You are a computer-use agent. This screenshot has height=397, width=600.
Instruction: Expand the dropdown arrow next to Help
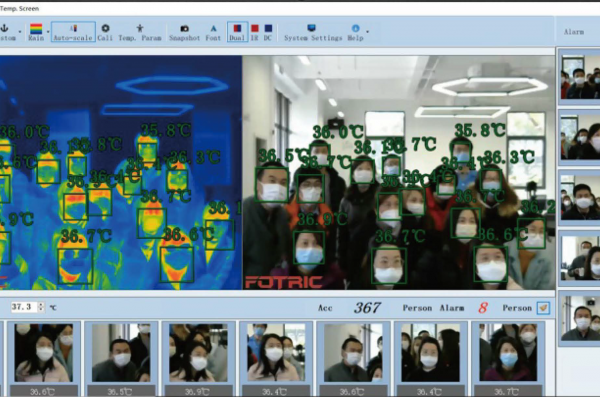[x=367, y=32]
